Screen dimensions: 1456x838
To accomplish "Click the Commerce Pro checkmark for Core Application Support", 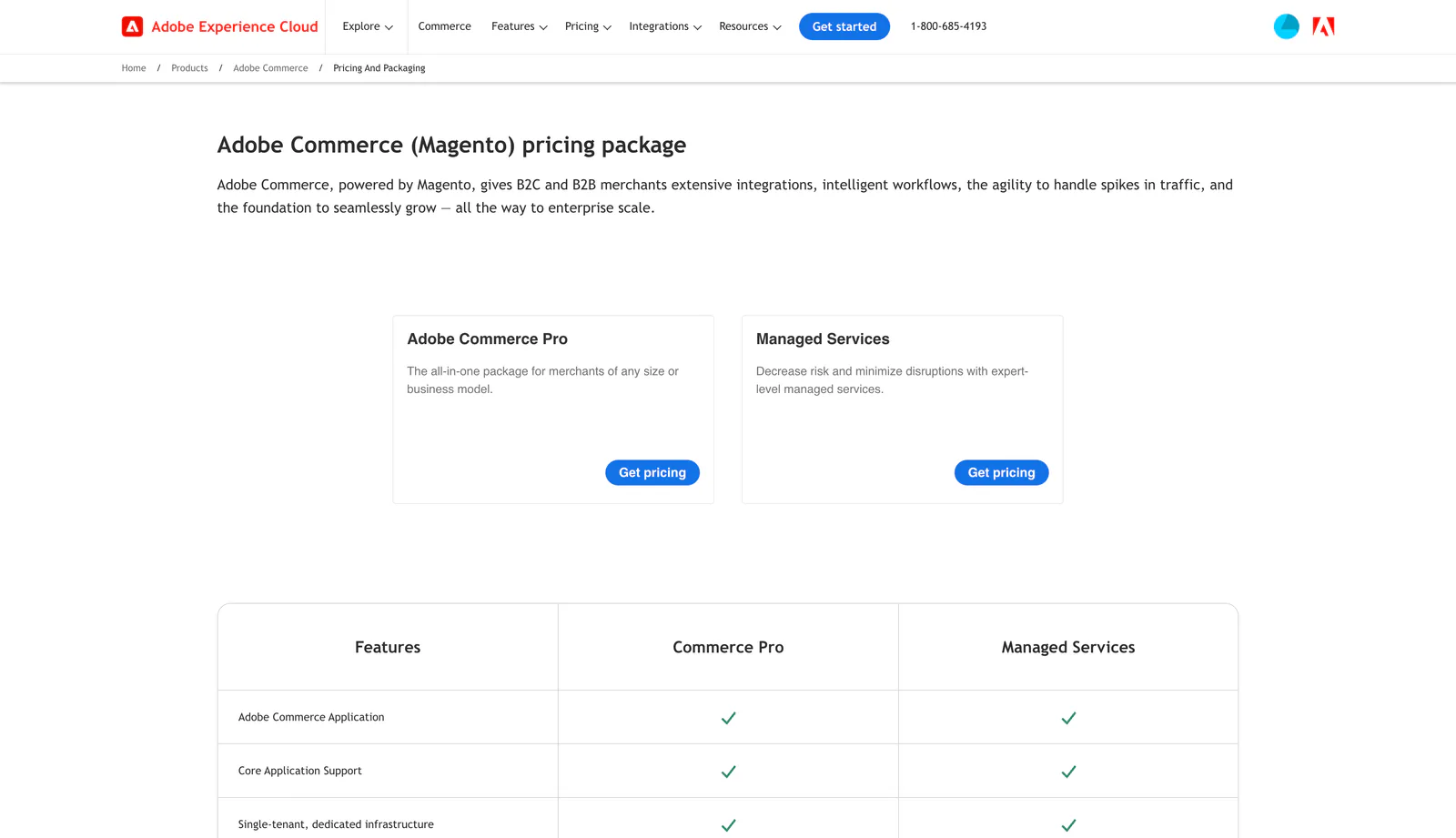I will point(728,772).
